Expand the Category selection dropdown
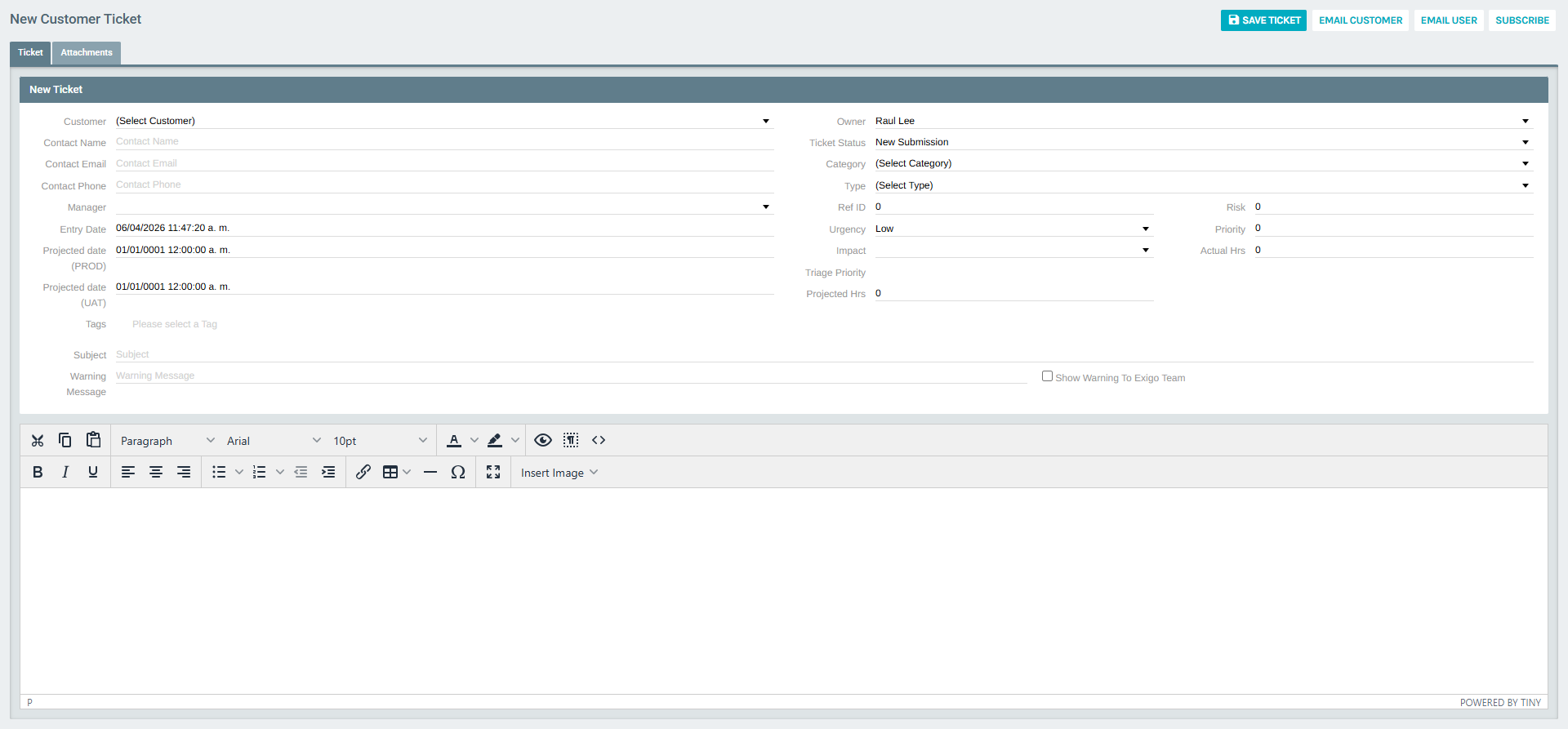Screen dimensions: 1568x729 [1202, 163]
